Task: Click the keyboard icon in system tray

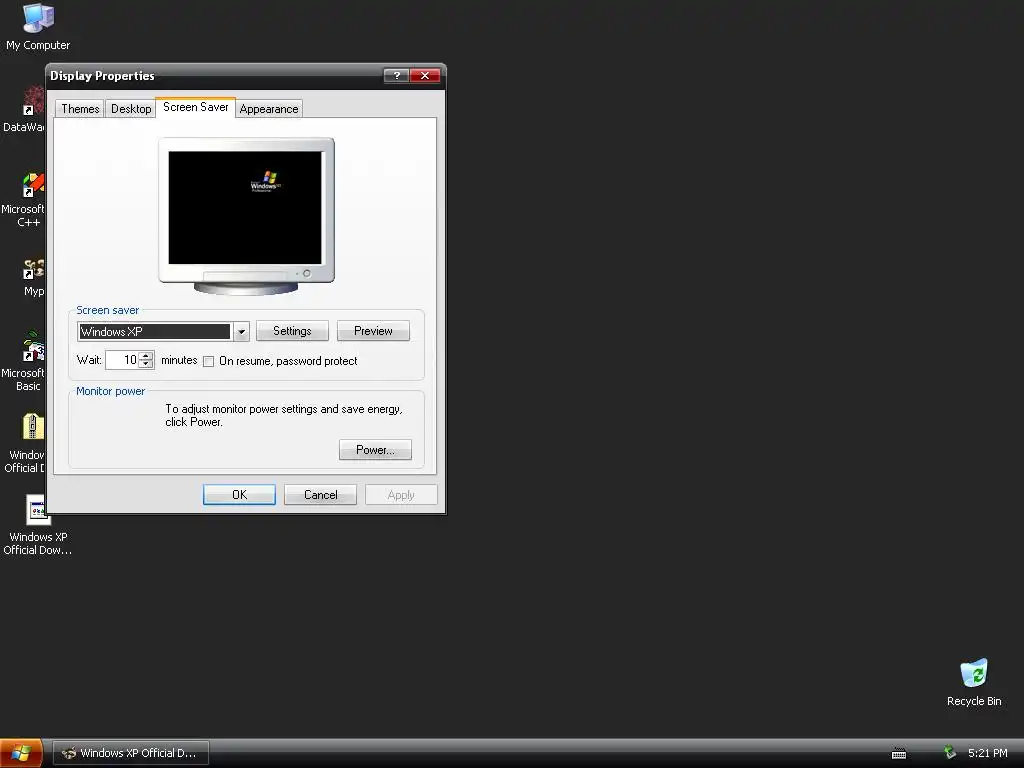Action: click(x=899, y=754)
